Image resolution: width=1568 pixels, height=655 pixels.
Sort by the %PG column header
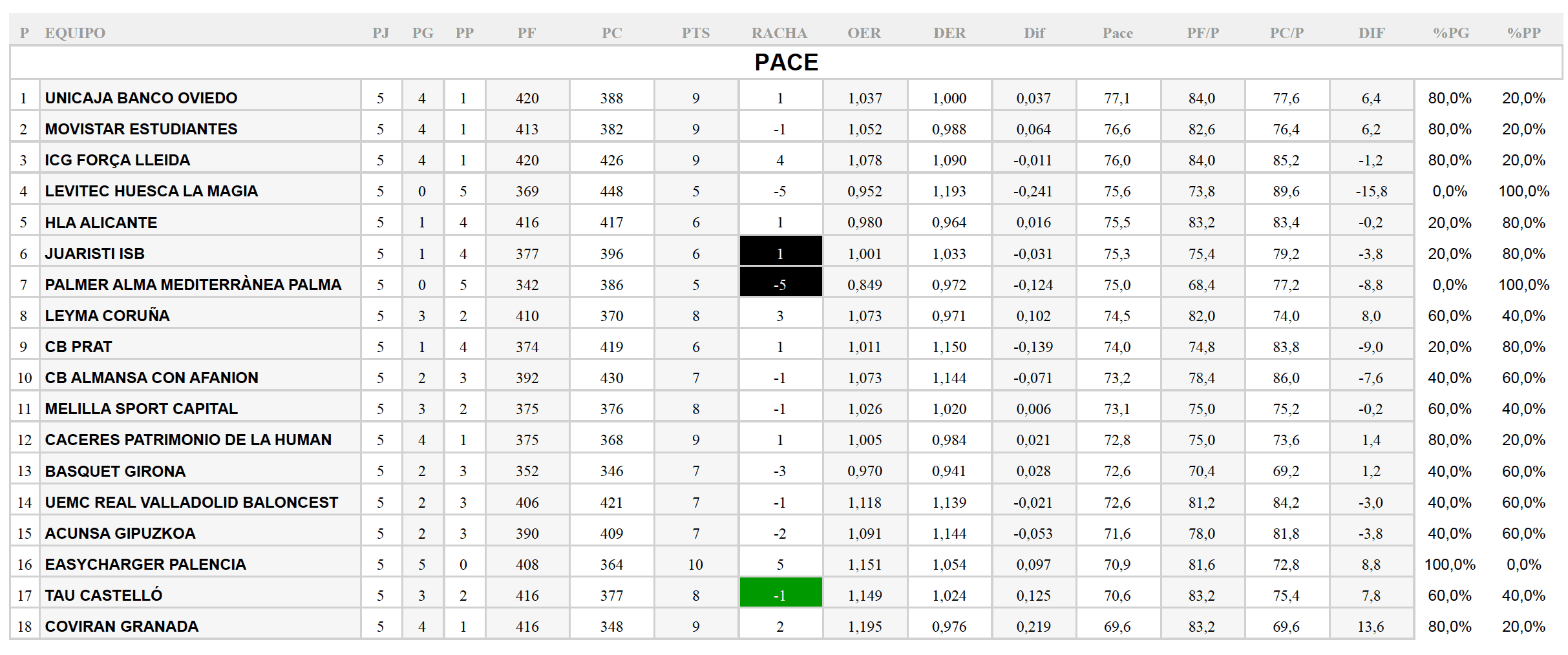1450,33
